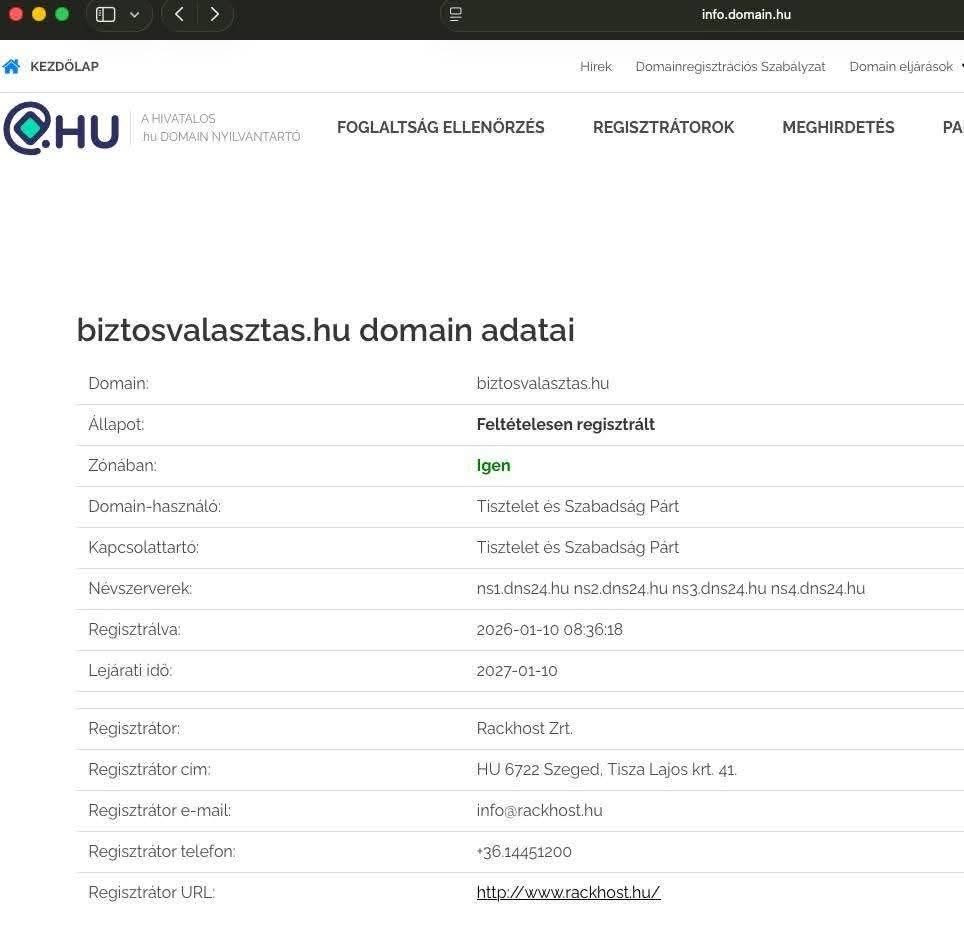Click the Safari sidebar toggle icon
The width and height of the screenshot is (964, 940).
click(106, 14)
